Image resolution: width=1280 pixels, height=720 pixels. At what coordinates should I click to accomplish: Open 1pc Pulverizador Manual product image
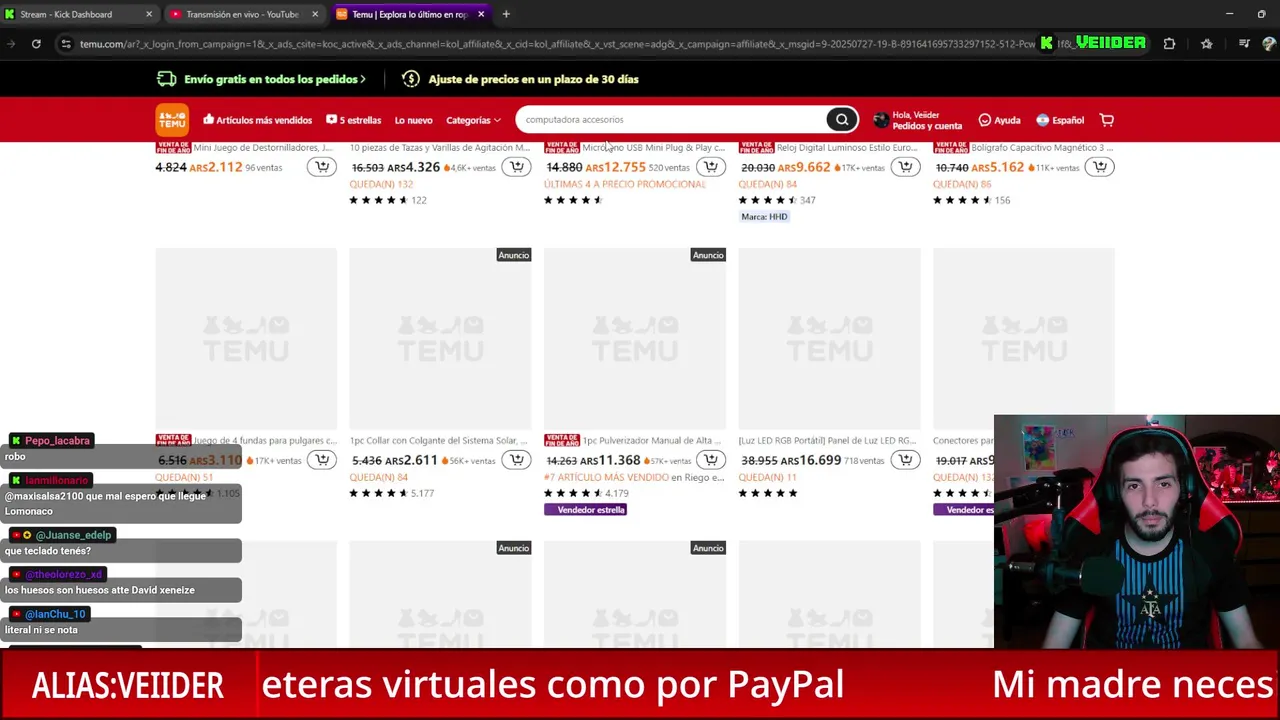[x=635, y=339]
